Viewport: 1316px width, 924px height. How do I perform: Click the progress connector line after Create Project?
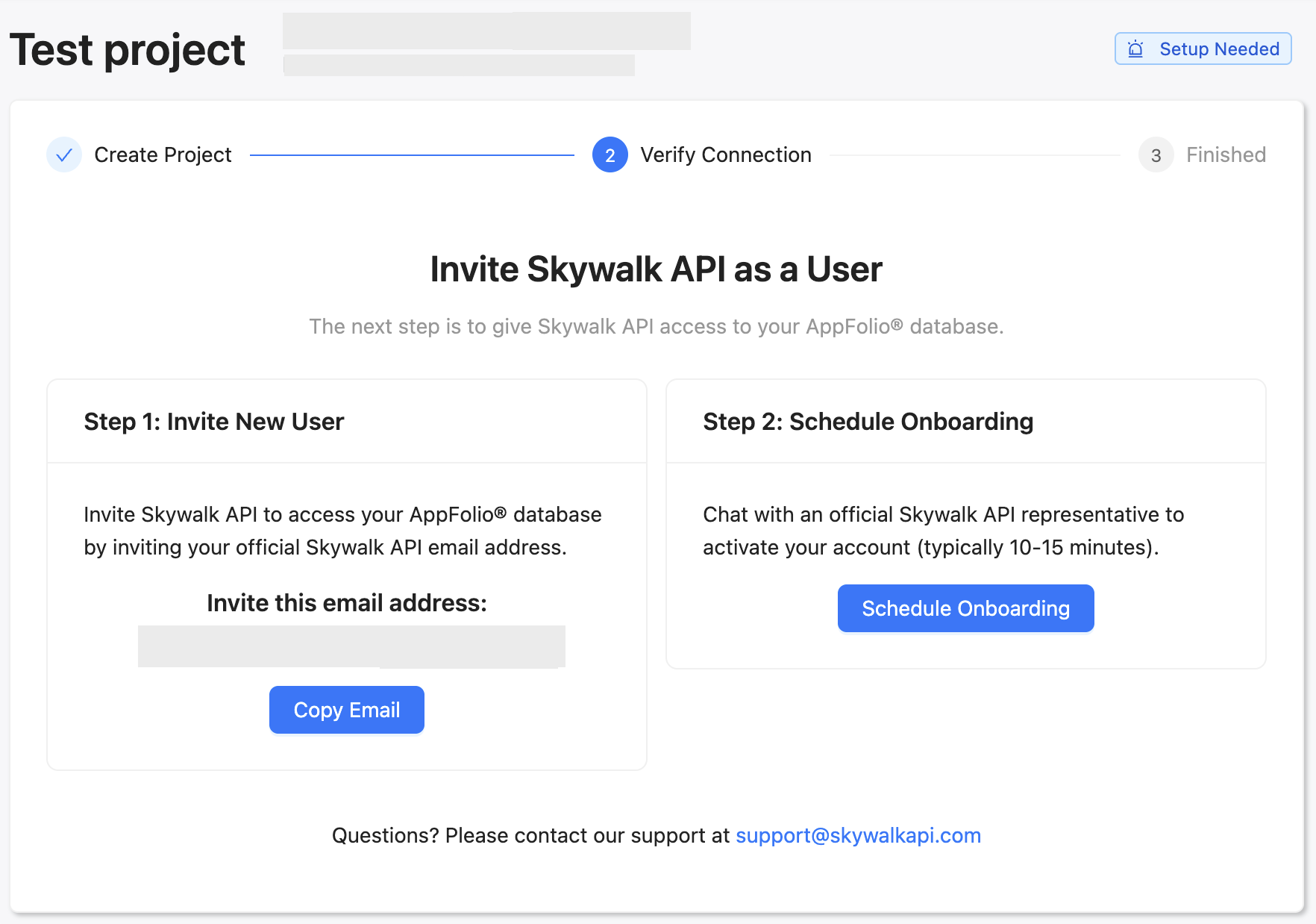click(x=410, y=154)
